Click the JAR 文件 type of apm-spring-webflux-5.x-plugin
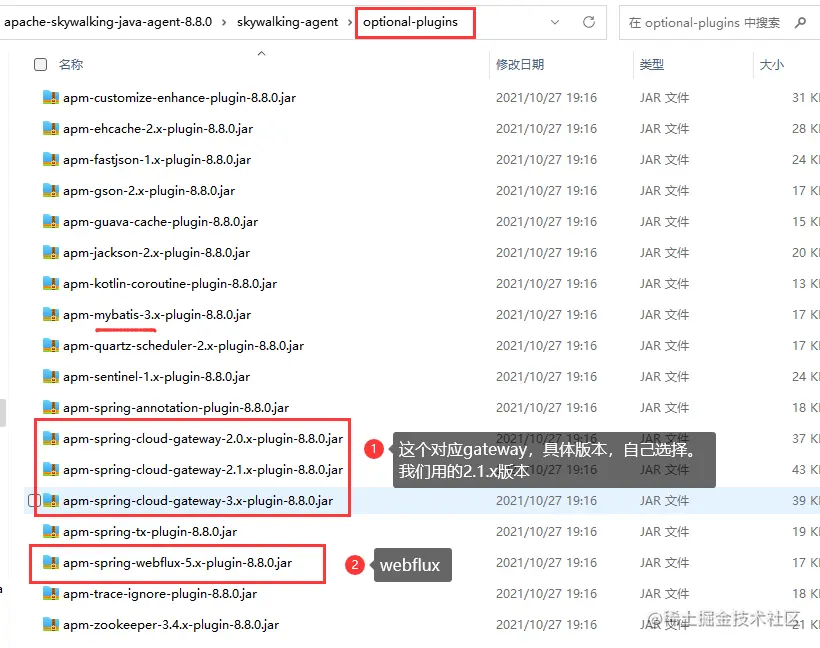The image size is (820, 648). coord(664,563)
